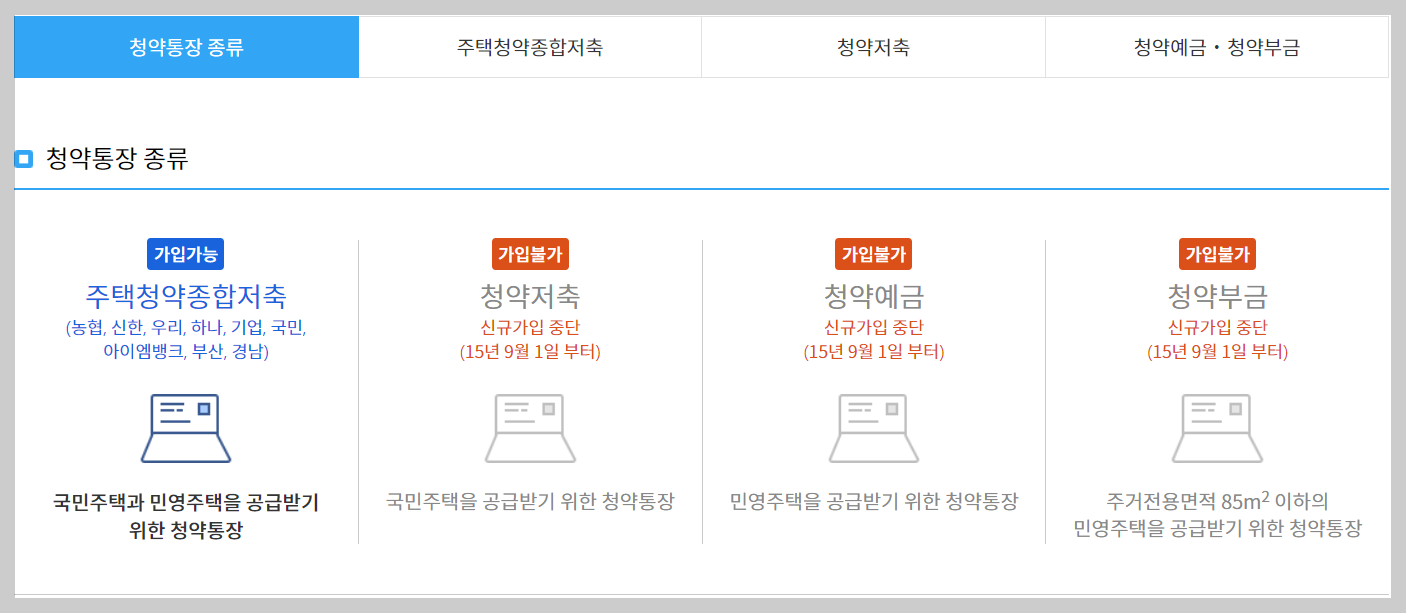Viewport: 1406px width, 613px height.
Task: Click the grayed-out 청약저축 passbook icon
Action: coord(529,428)
